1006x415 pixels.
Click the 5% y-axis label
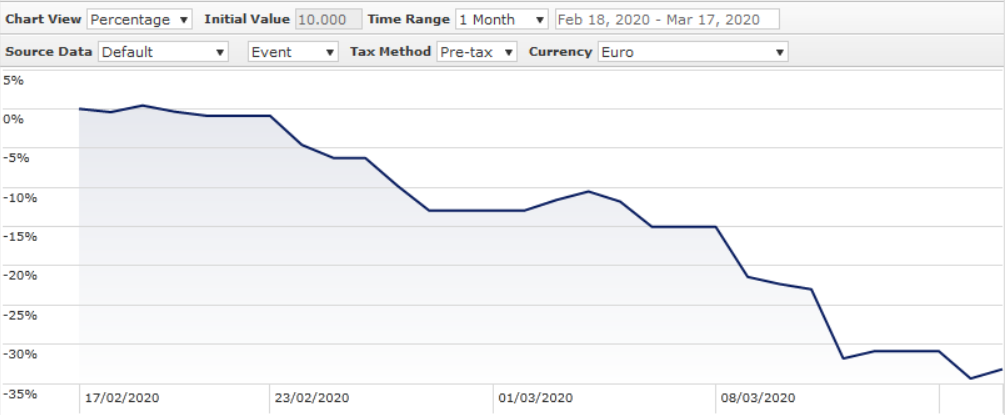(x=13, y=79)
